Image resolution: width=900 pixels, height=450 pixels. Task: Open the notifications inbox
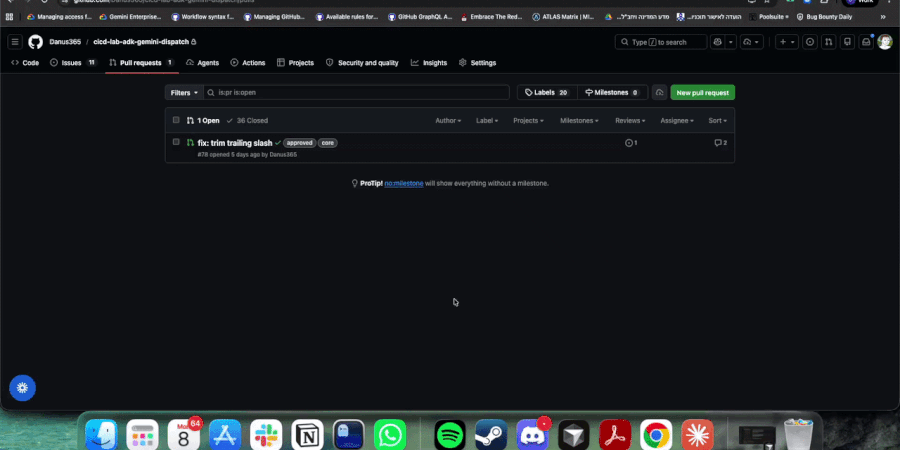coord(866,42)
